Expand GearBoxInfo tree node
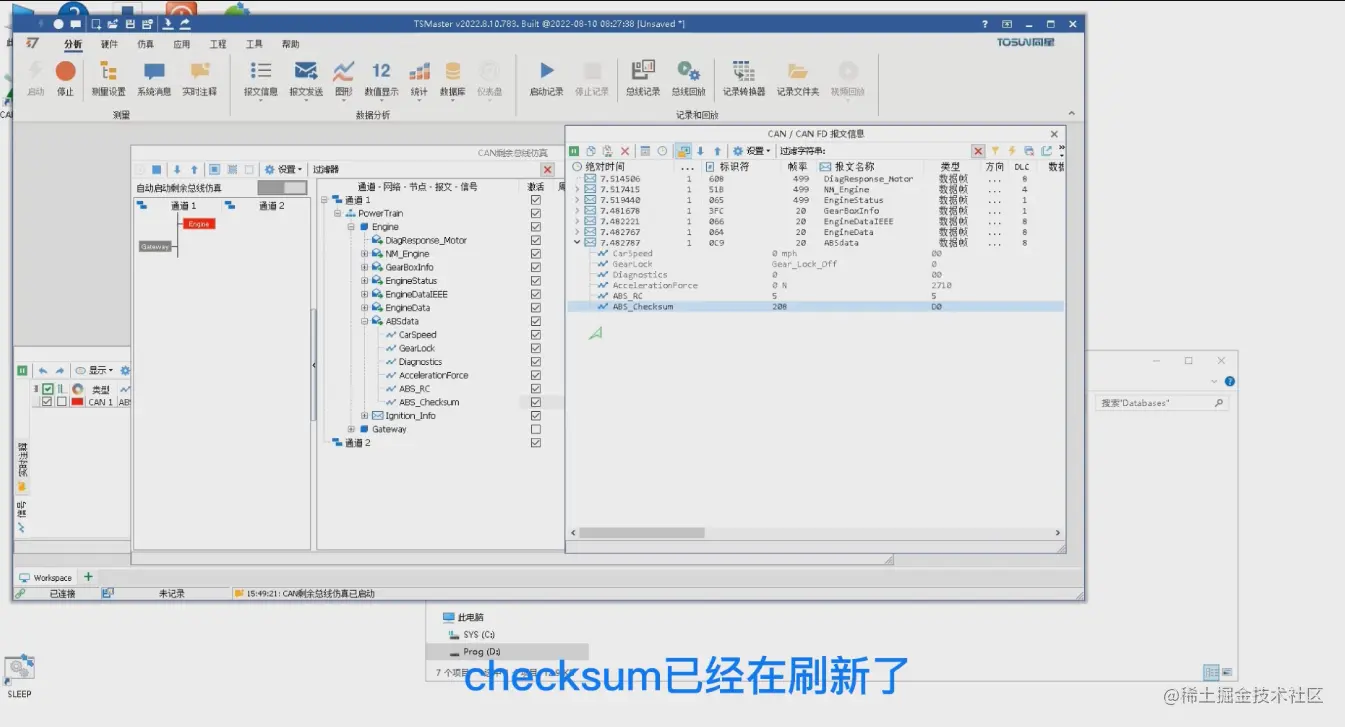The width and height of the screenshot is (1345, 727). click(x=365, y=267)
